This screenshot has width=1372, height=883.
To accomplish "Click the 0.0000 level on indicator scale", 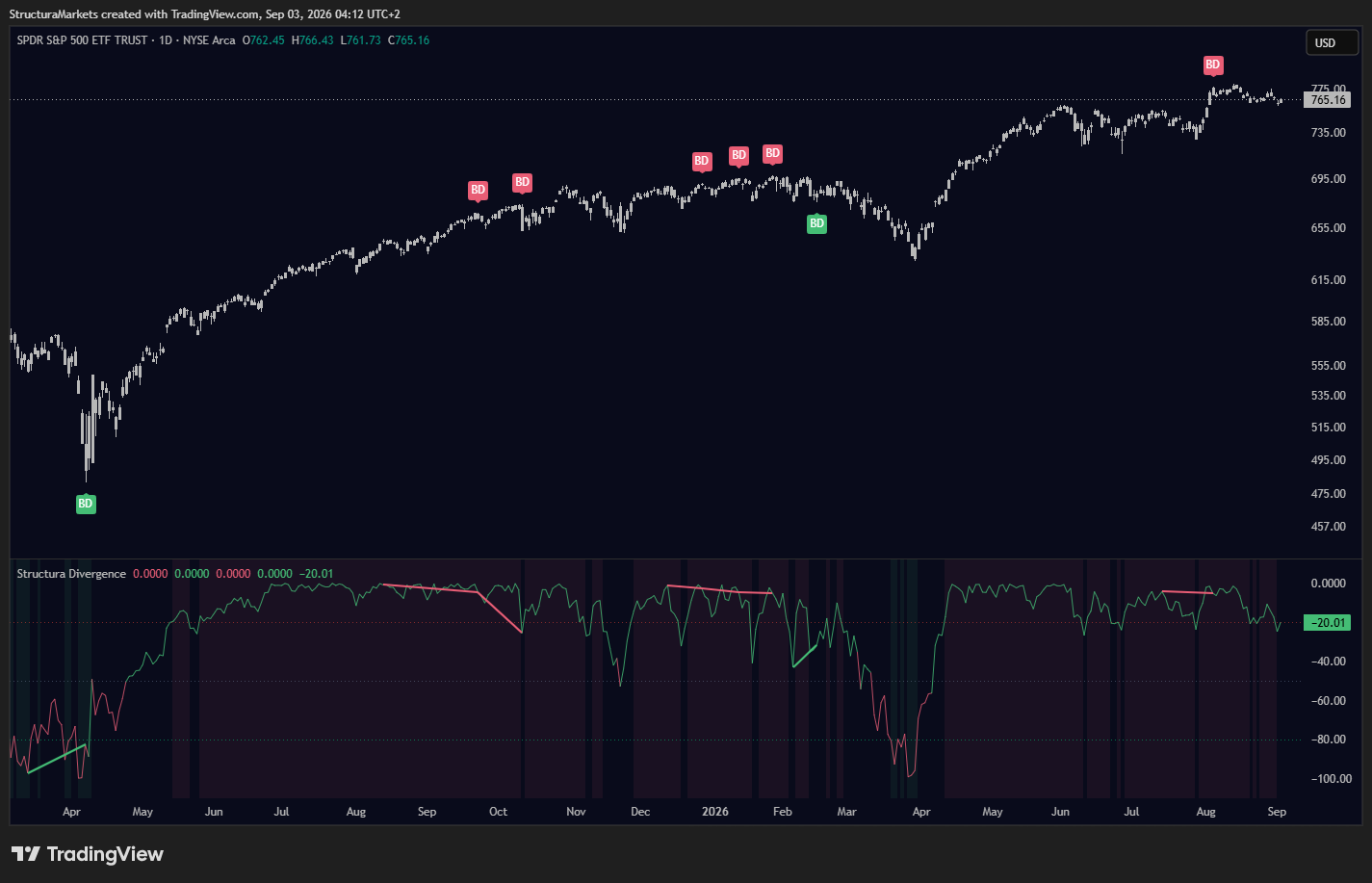I will pos(1329,584).
